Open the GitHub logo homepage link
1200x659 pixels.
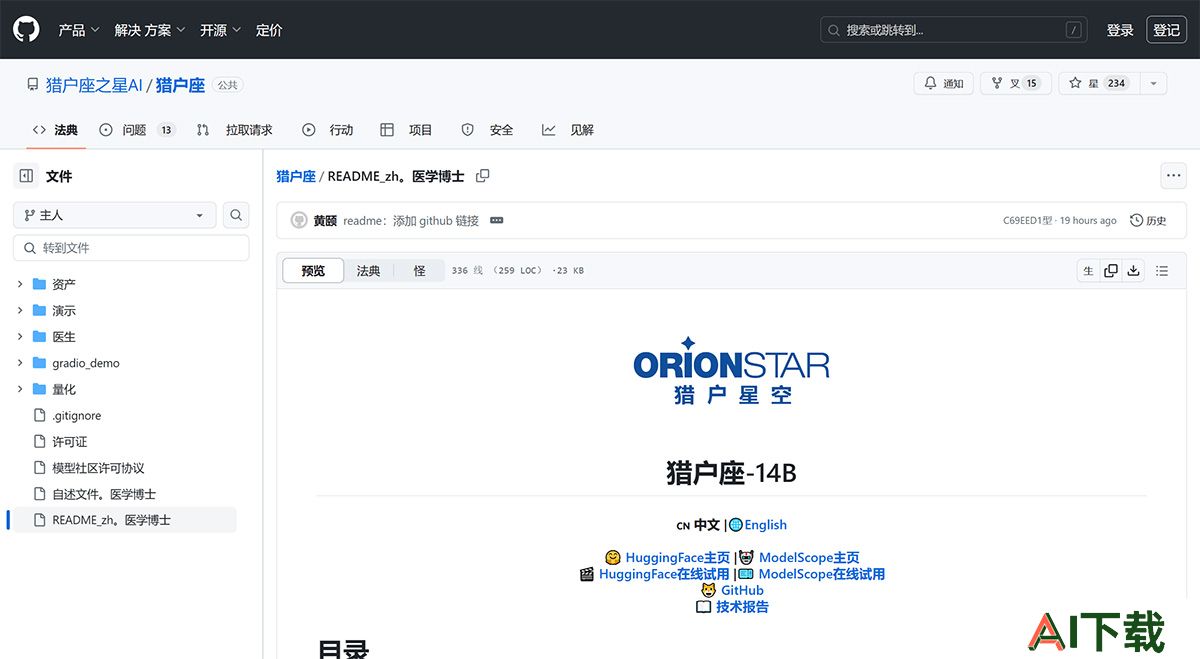[x=26, y=30]
